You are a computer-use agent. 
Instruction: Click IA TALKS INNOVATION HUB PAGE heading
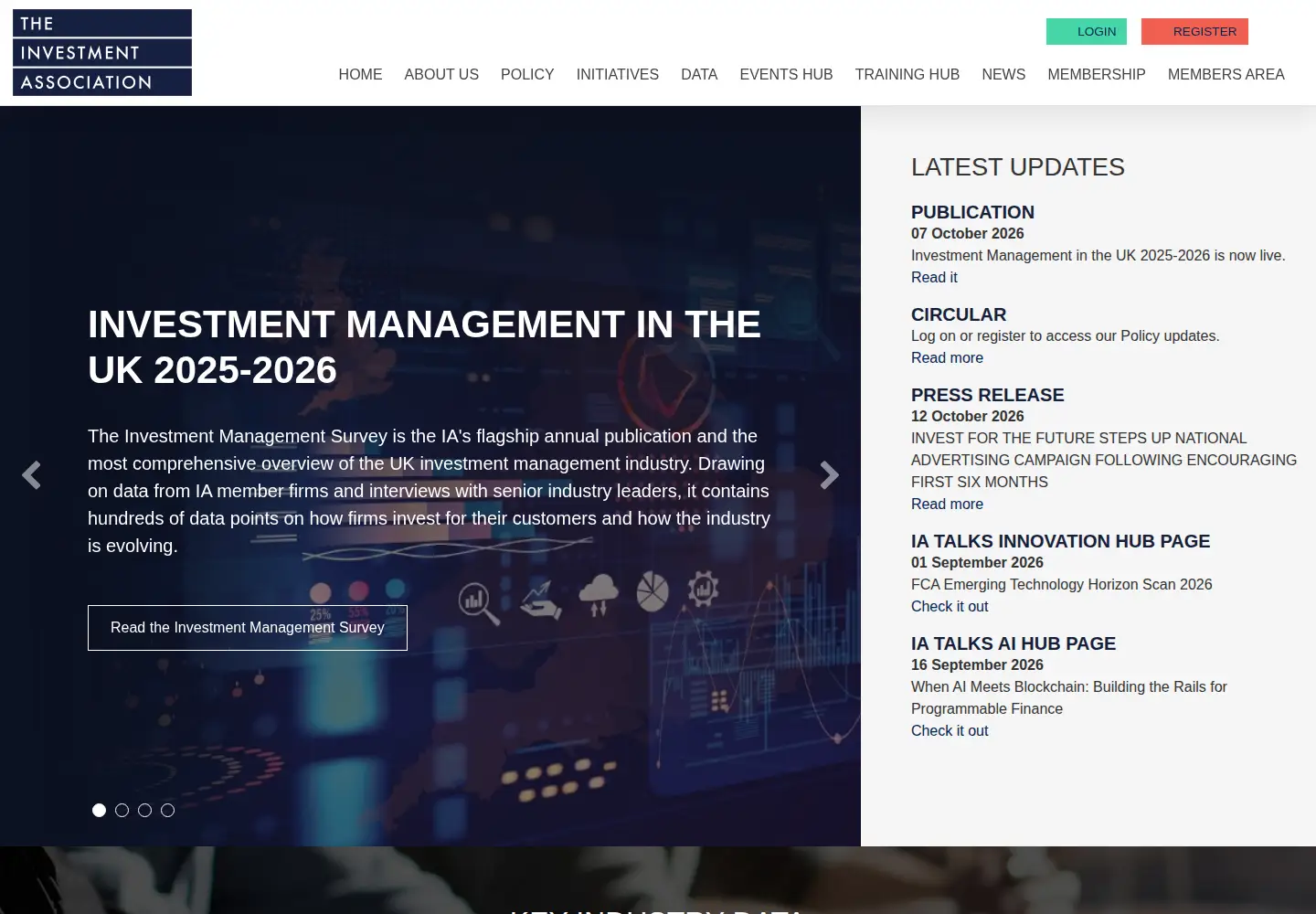(x=1060, y=541)
